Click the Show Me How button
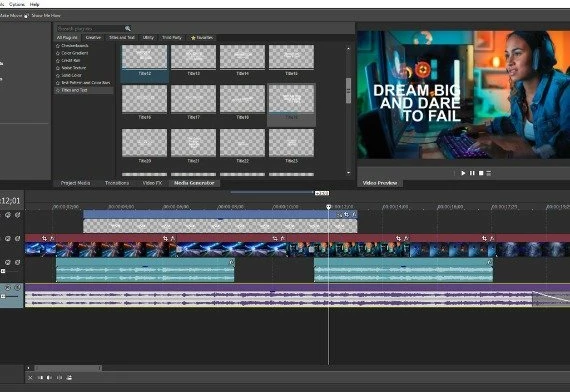570x392 pixels. 46,16
